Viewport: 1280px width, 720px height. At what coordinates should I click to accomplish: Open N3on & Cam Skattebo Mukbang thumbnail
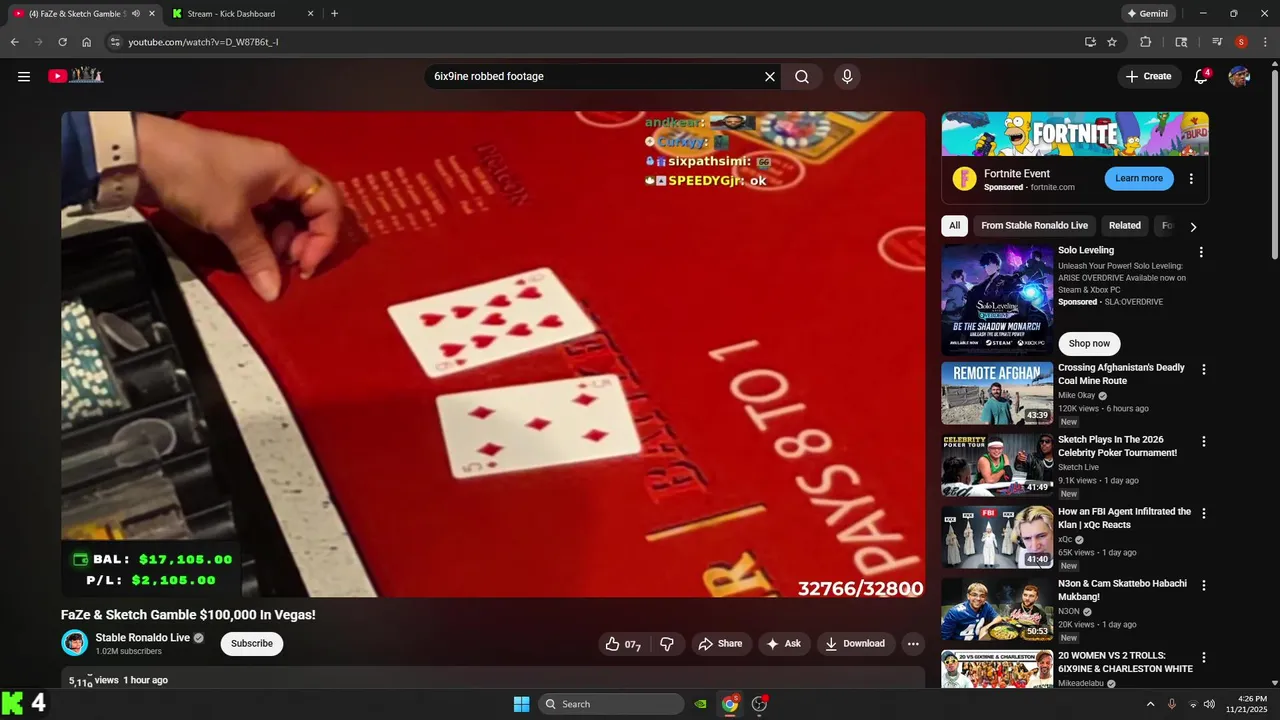coord(997,609)
